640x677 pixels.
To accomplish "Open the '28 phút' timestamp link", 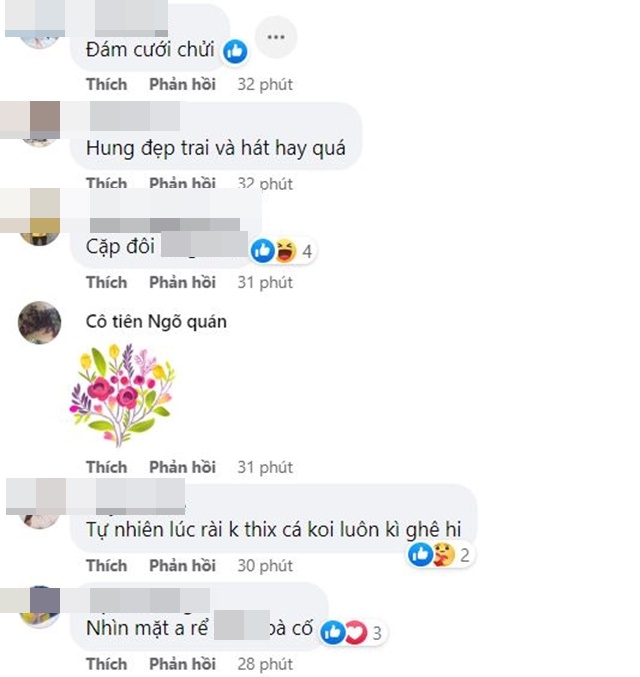I will click(265, 664).
